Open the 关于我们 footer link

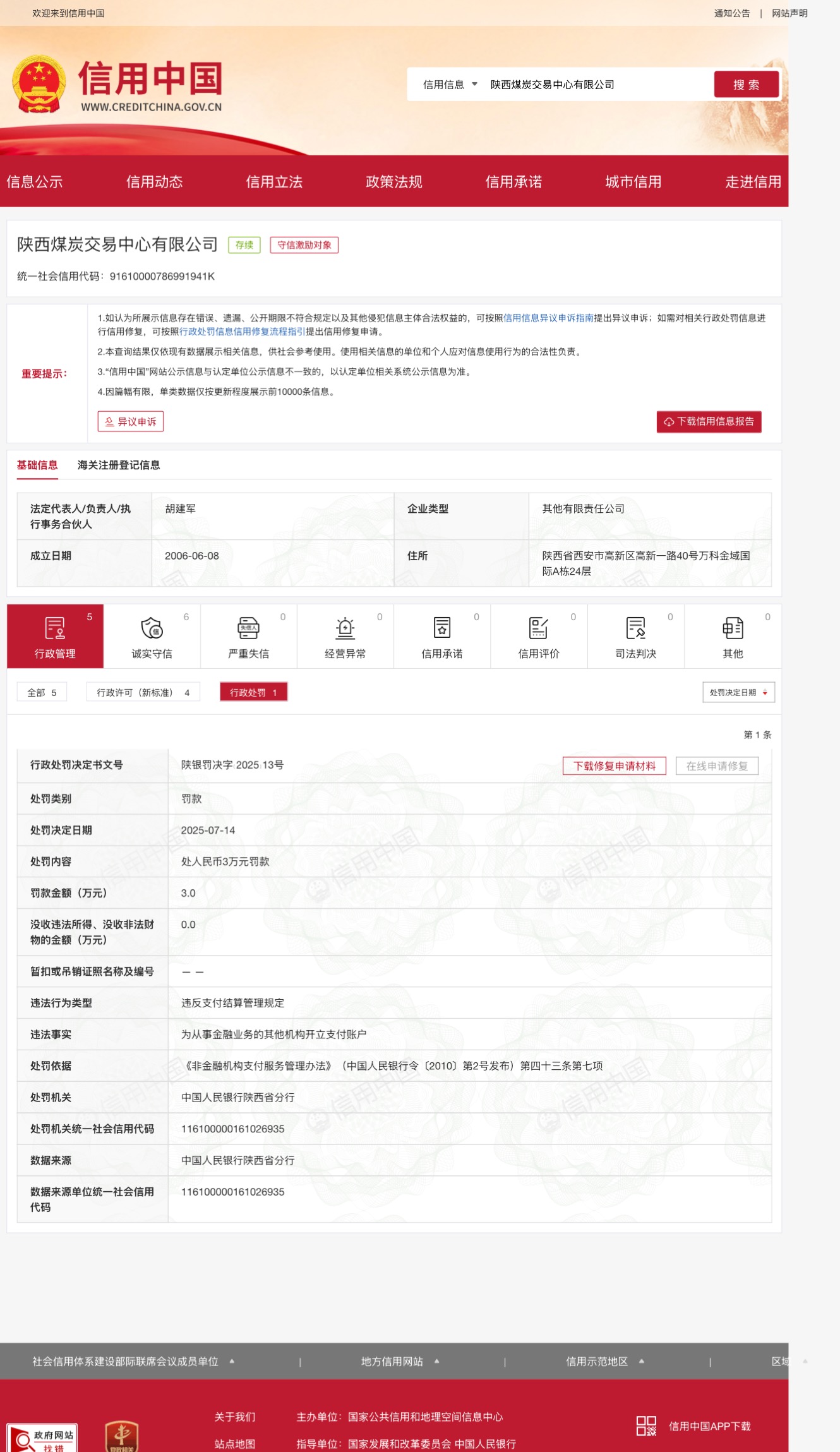tap(235, 1417)
